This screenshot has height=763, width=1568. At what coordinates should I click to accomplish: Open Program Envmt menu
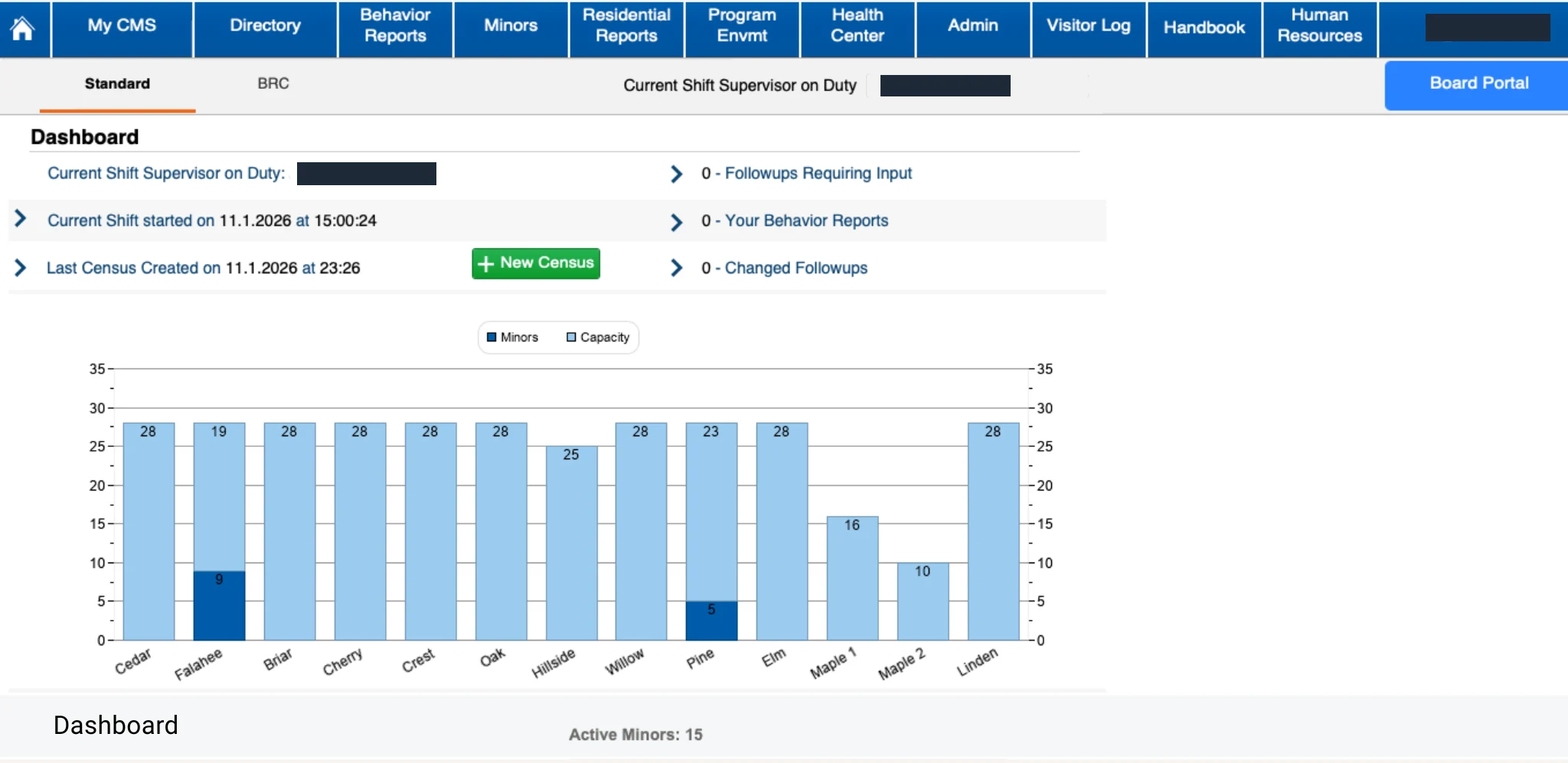pos(742,29)
